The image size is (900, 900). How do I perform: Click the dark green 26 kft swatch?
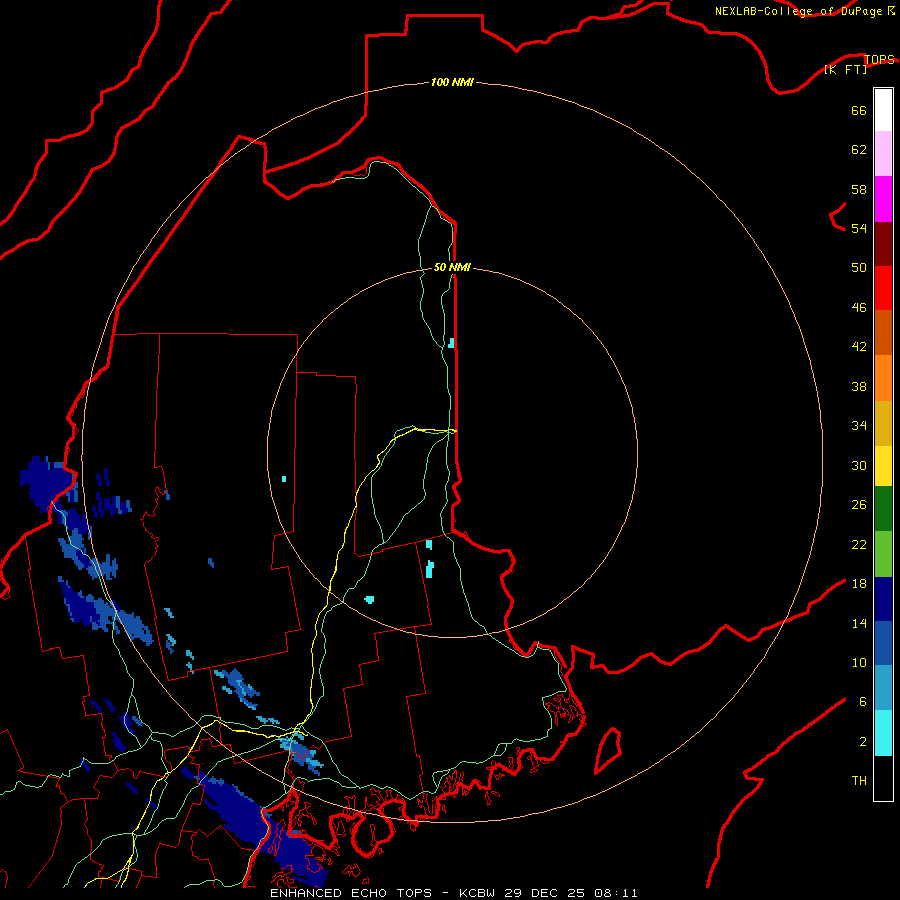[x=883, y=509]
